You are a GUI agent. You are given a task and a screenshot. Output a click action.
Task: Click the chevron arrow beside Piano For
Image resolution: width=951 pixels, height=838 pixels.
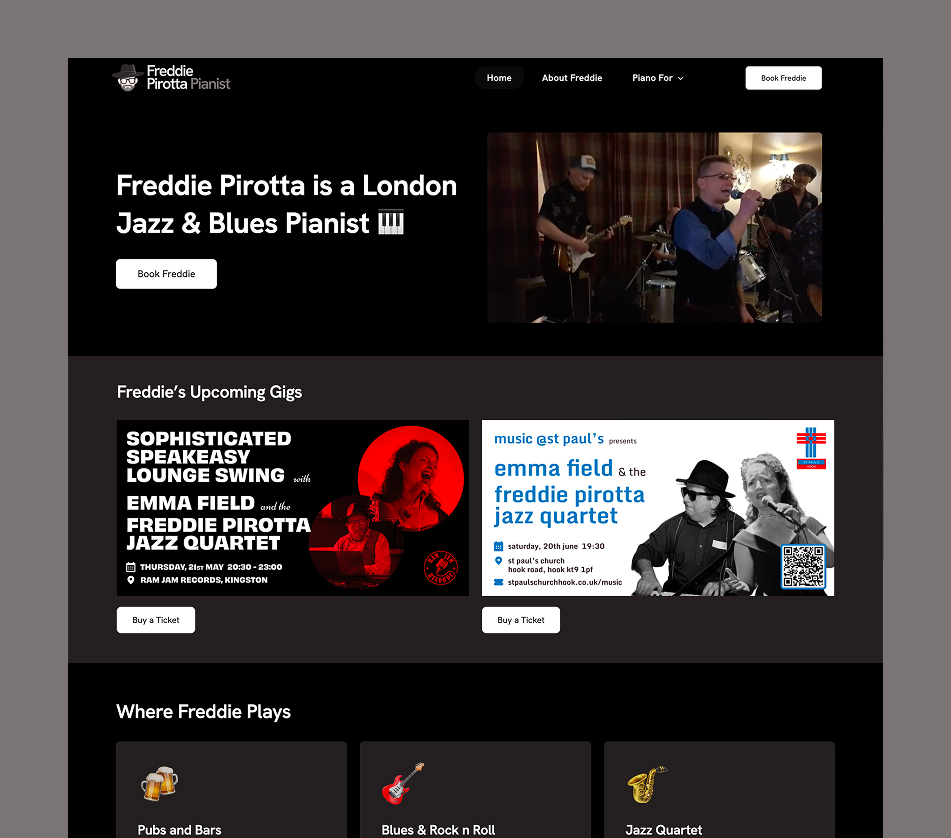coord(680,78)
